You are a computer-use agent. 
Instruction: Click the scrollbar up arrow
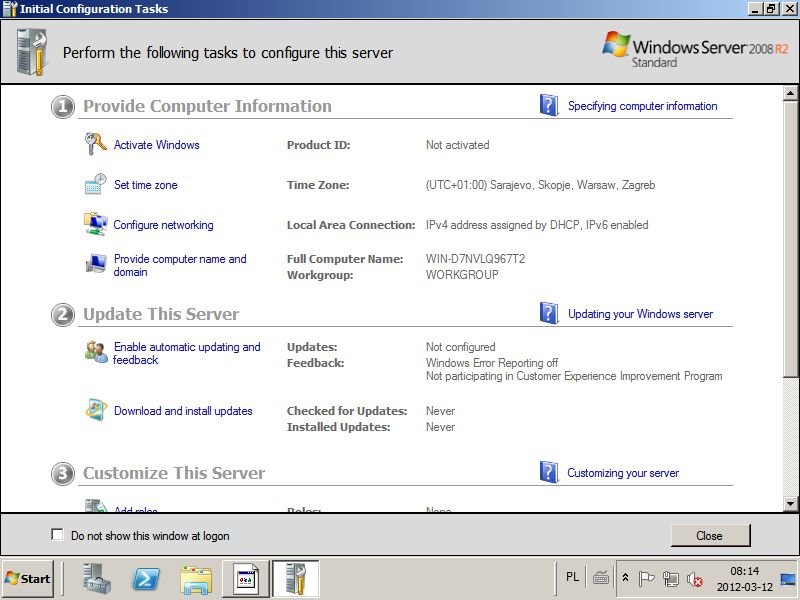tap(790, 93)
